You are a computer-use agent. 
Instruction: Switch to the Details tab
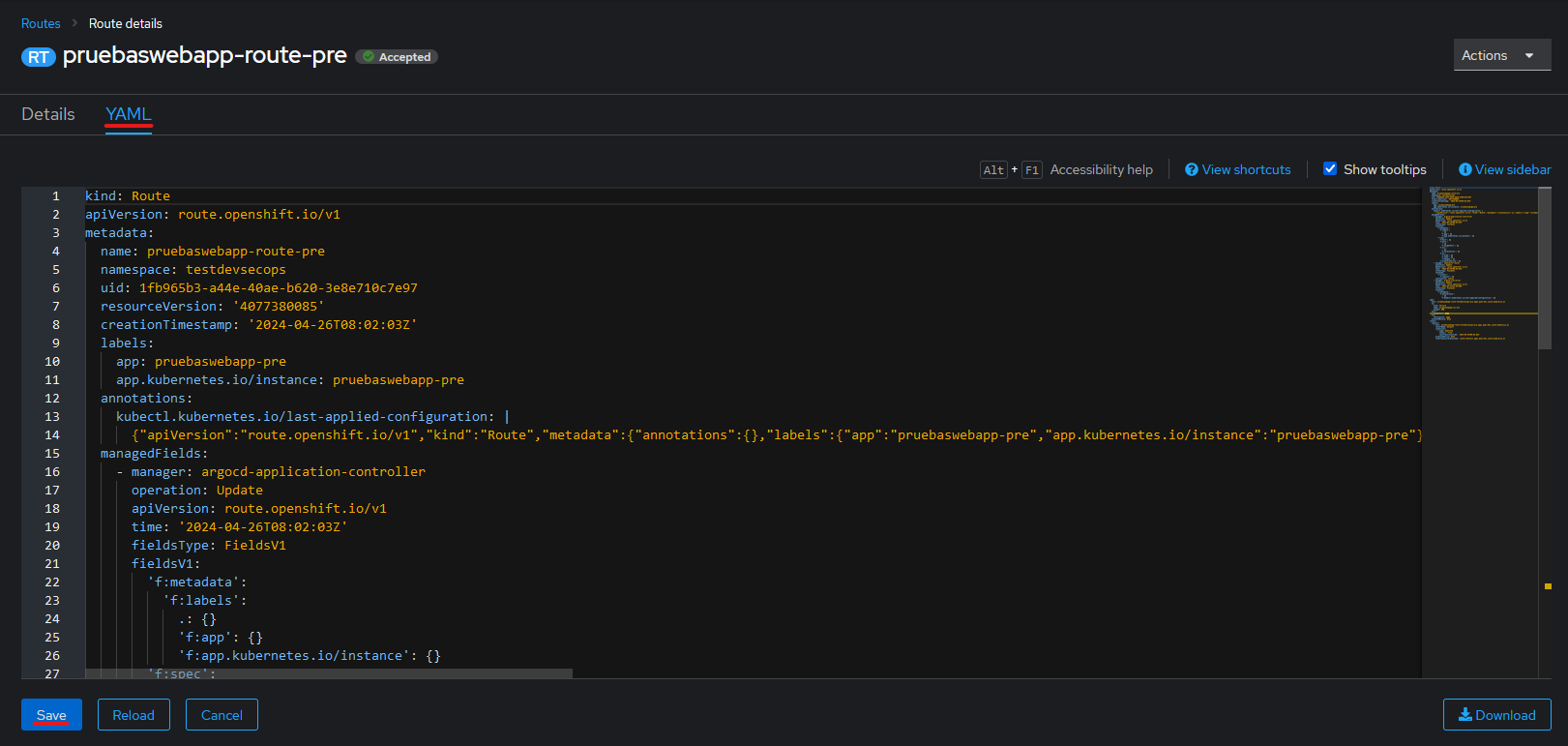pyautogui.click(x=48, y=114)
